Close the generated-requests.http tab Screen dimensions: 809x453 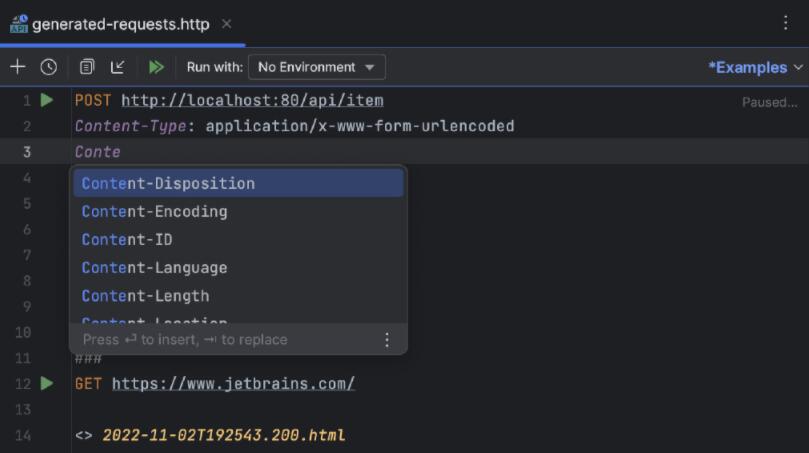227,24
